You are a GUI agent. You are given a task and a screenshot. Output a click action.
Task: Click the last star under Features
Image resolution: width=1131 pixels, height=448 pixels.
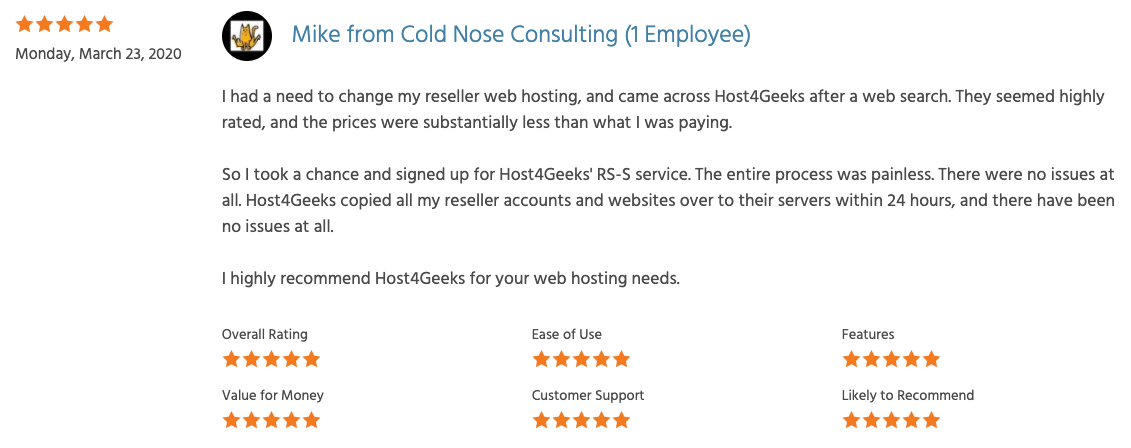931,359
